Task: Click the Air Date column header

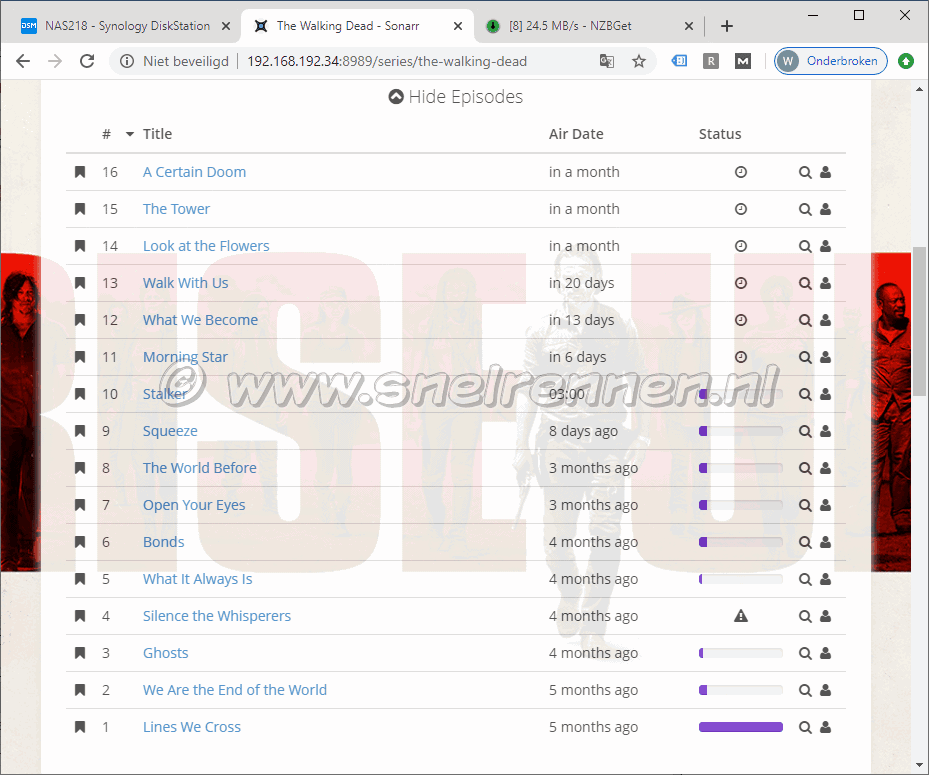Action: (576, 134)
